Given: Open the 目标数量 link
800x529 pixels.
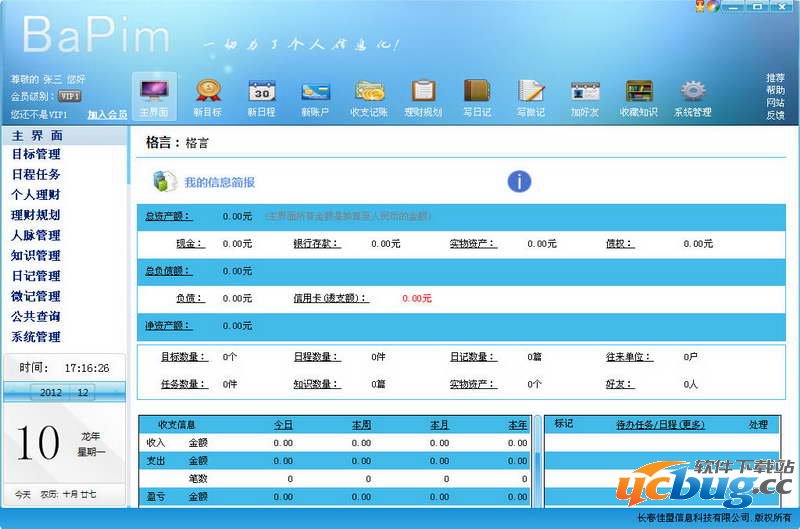Looking at the screenshot, I should coord(185,357).
